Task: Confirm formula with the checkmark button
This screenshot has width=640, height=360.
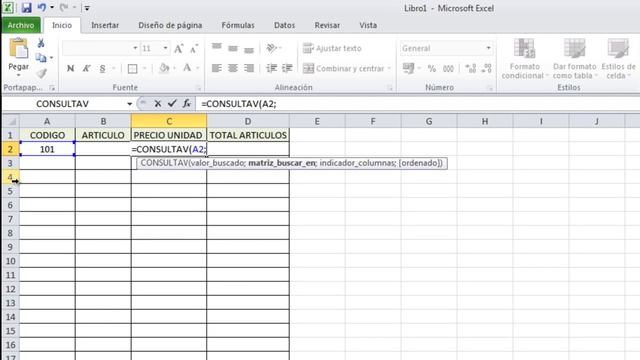Action: (x=172, y=104)
